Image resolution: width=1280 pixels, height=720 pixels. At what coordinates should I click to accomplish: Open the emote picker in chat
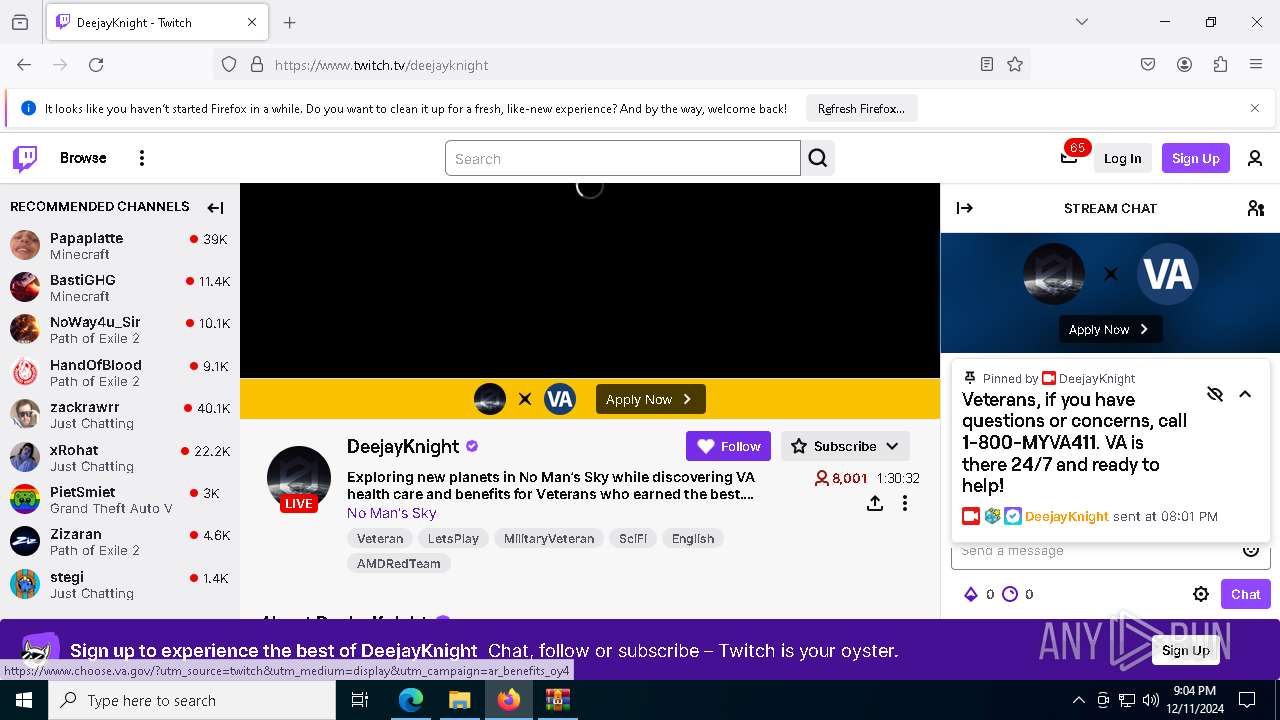tap(1251, 550)
